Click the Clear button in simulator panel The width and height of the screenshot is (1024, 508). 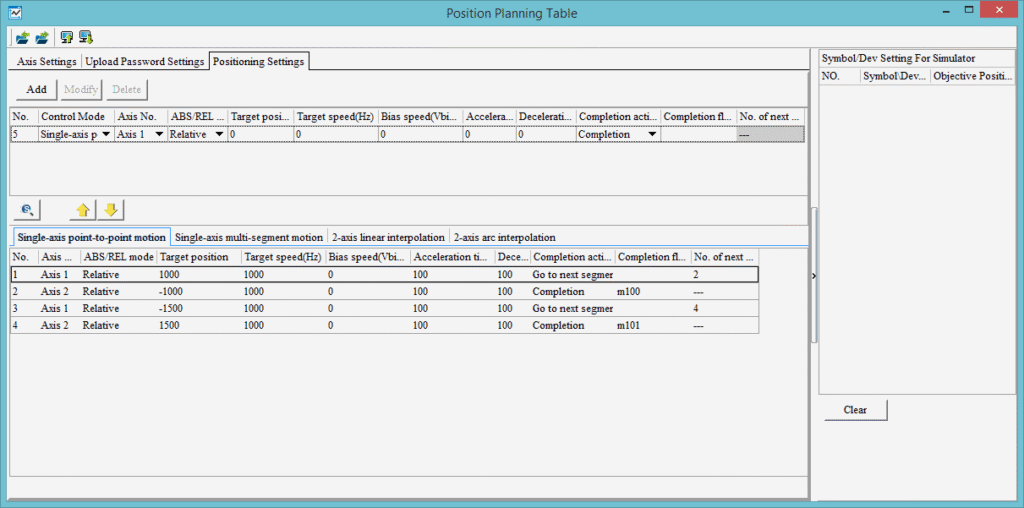tap(854, 410)
